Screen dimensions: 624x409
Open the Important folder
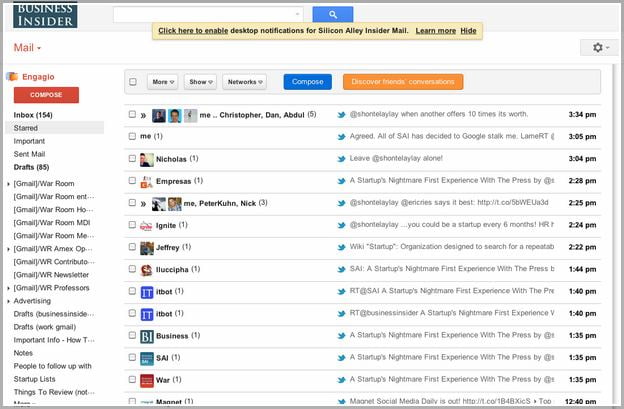29,141
